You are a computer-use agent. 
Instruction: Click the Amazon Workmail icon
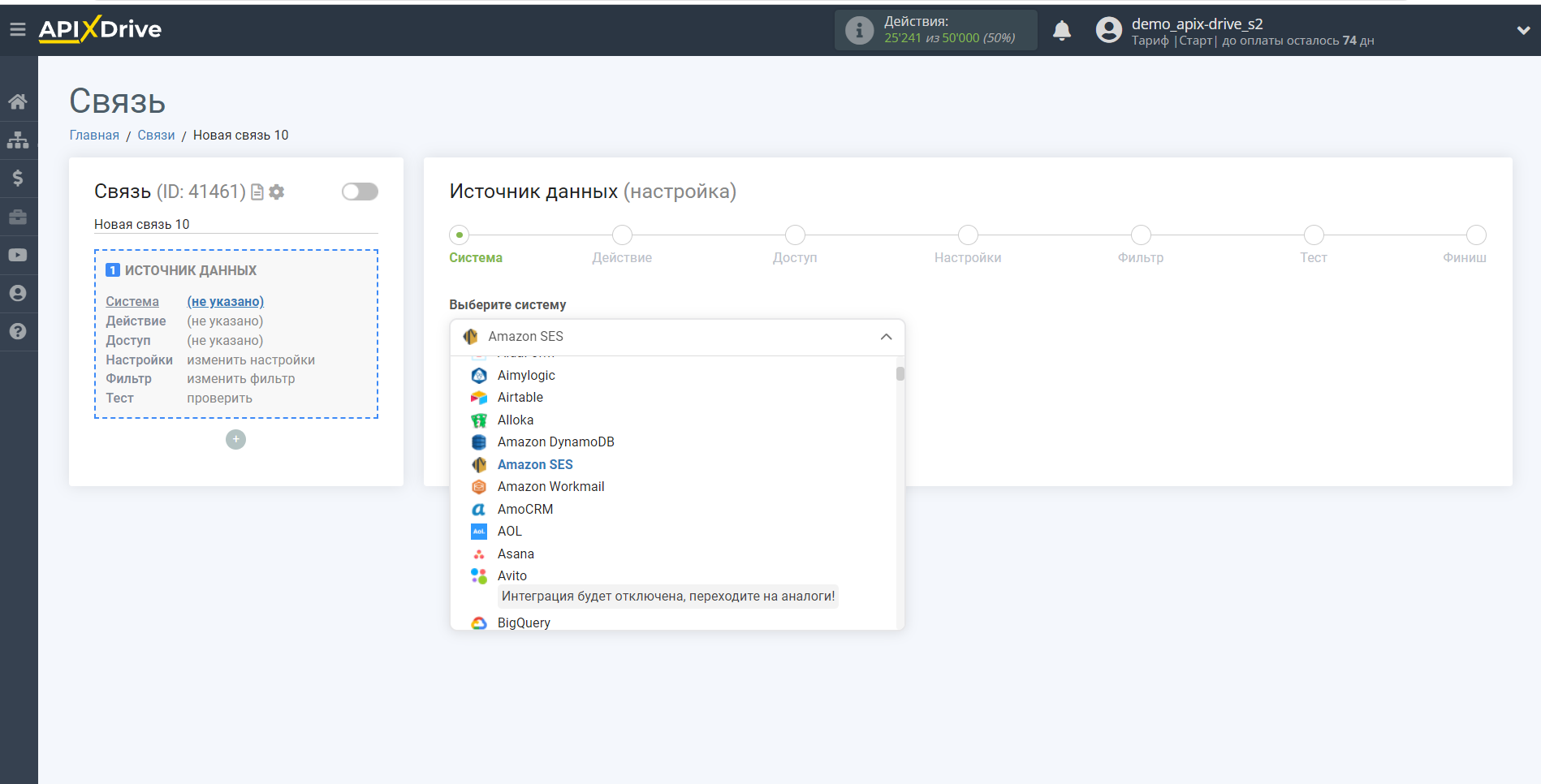coord(479,487)
